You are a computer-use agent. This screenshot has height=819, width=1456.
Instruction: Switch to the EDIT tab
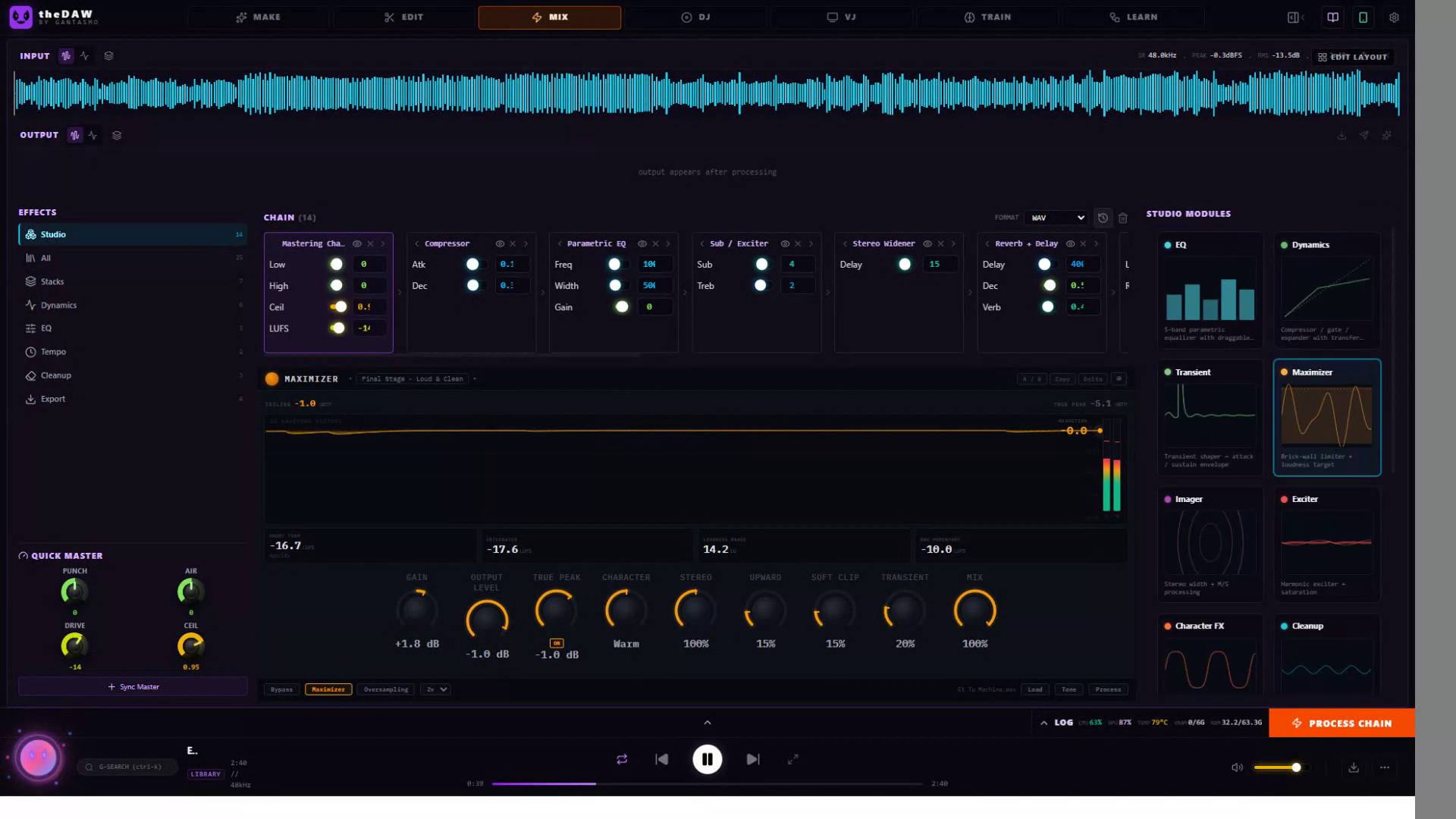[403, 17]
